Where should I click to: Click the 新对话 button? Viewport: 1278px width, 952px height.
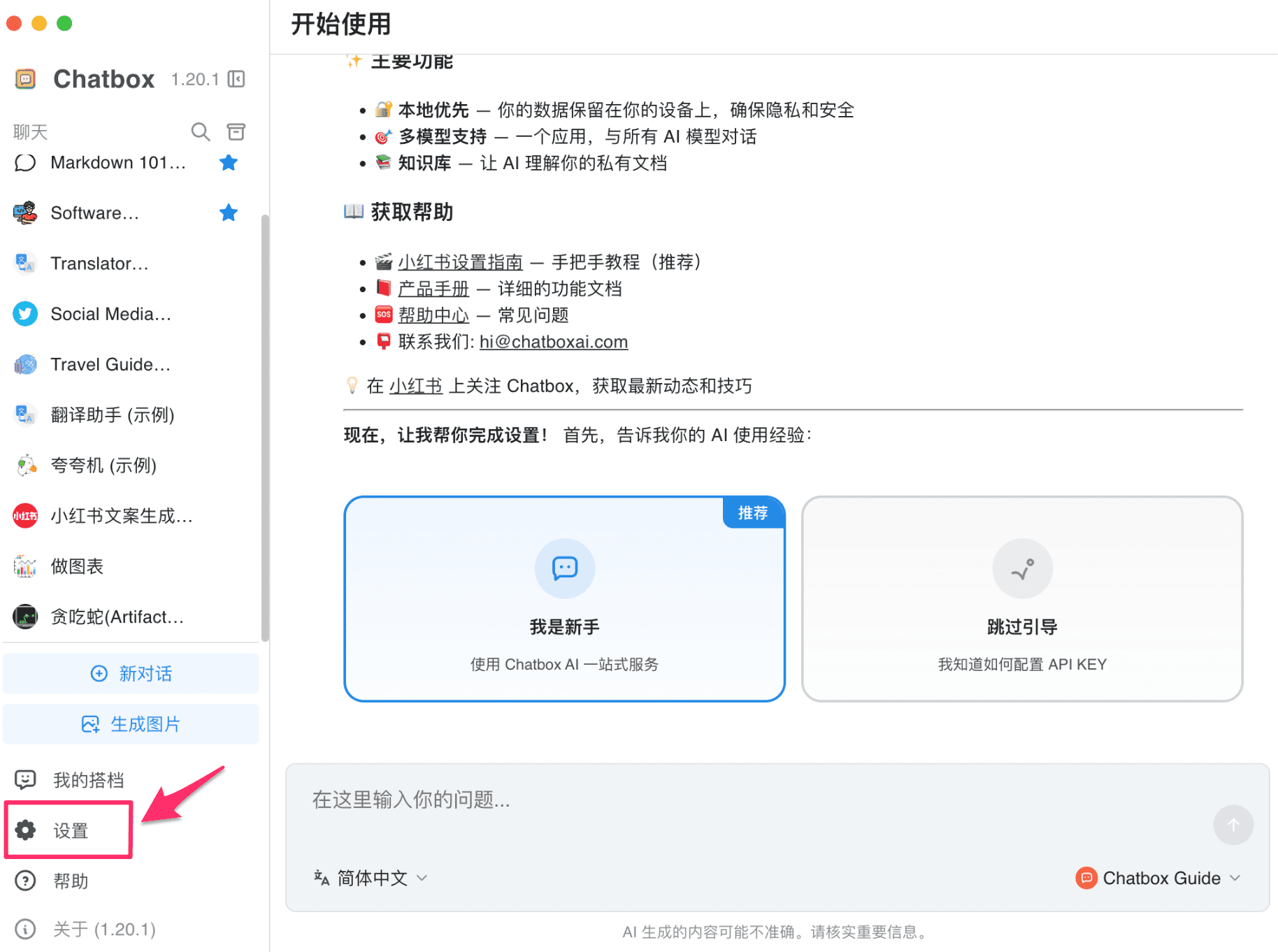pos(131,673)
